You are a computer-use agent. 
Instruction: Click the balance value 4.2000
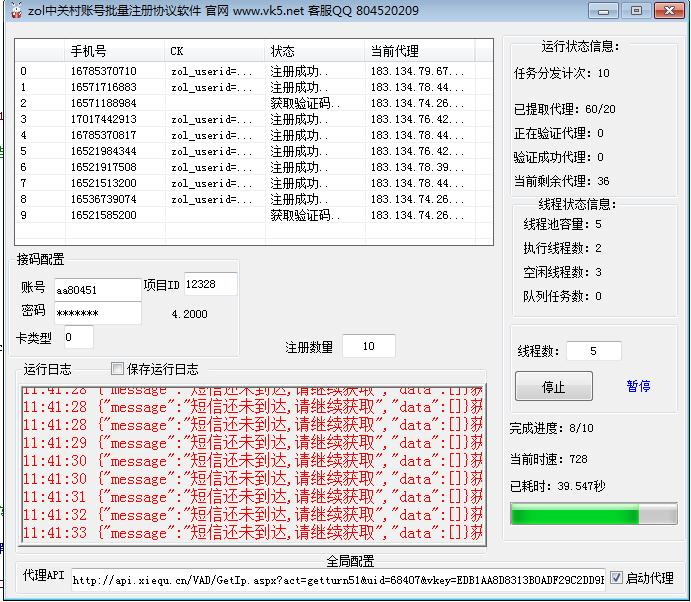tap(189, 314)
